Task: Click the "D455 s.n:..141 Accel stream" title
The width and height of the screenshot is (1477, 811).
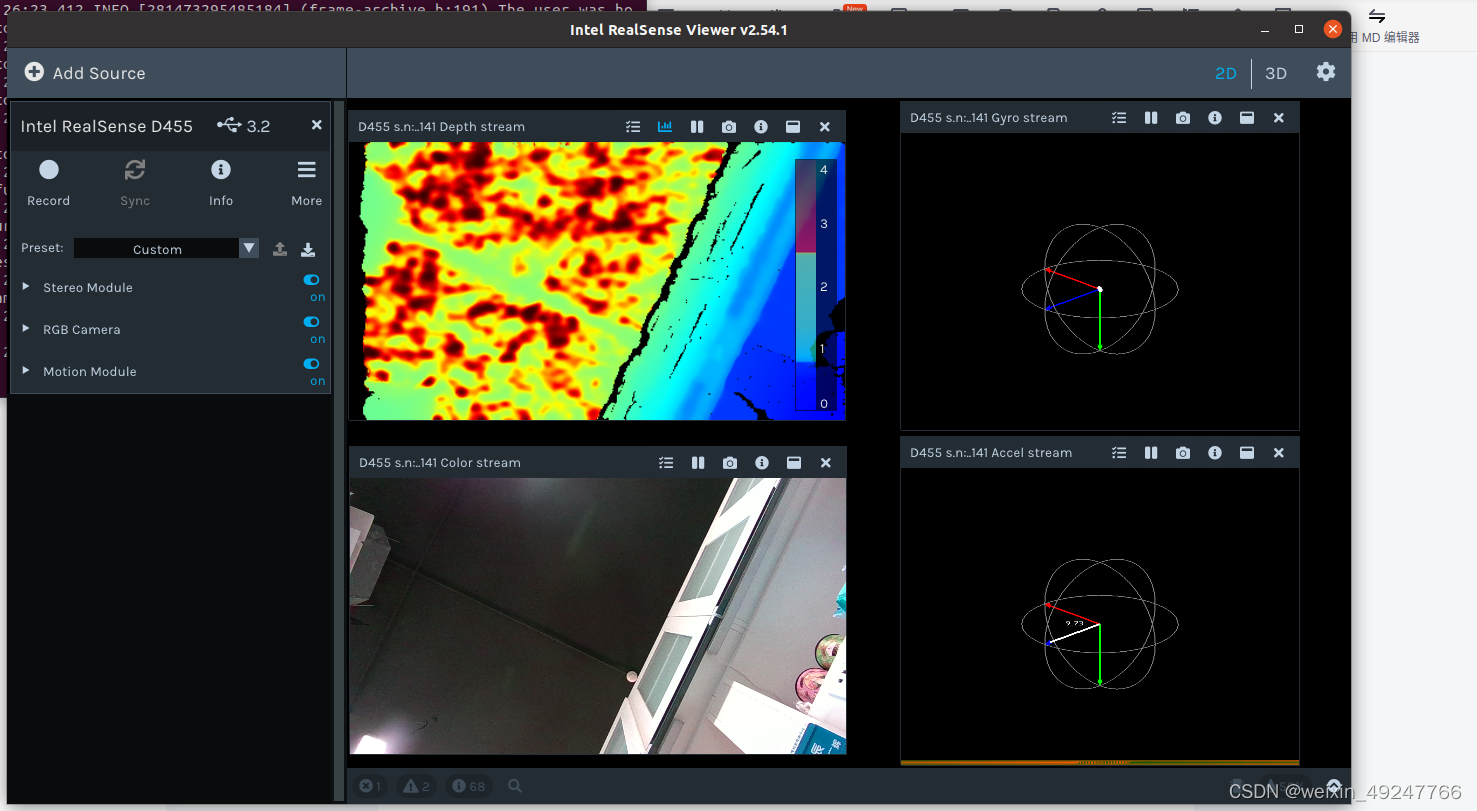Action: [x=990, y=453]
